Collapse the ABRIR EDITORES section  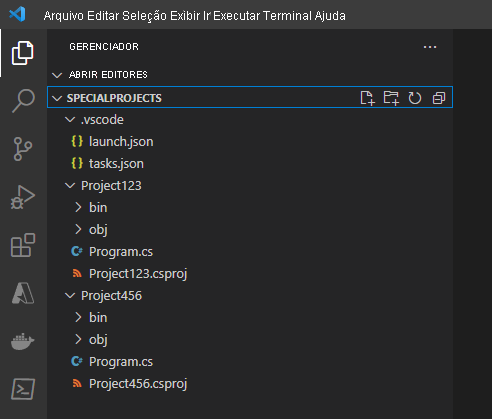[x=57, y=75]
